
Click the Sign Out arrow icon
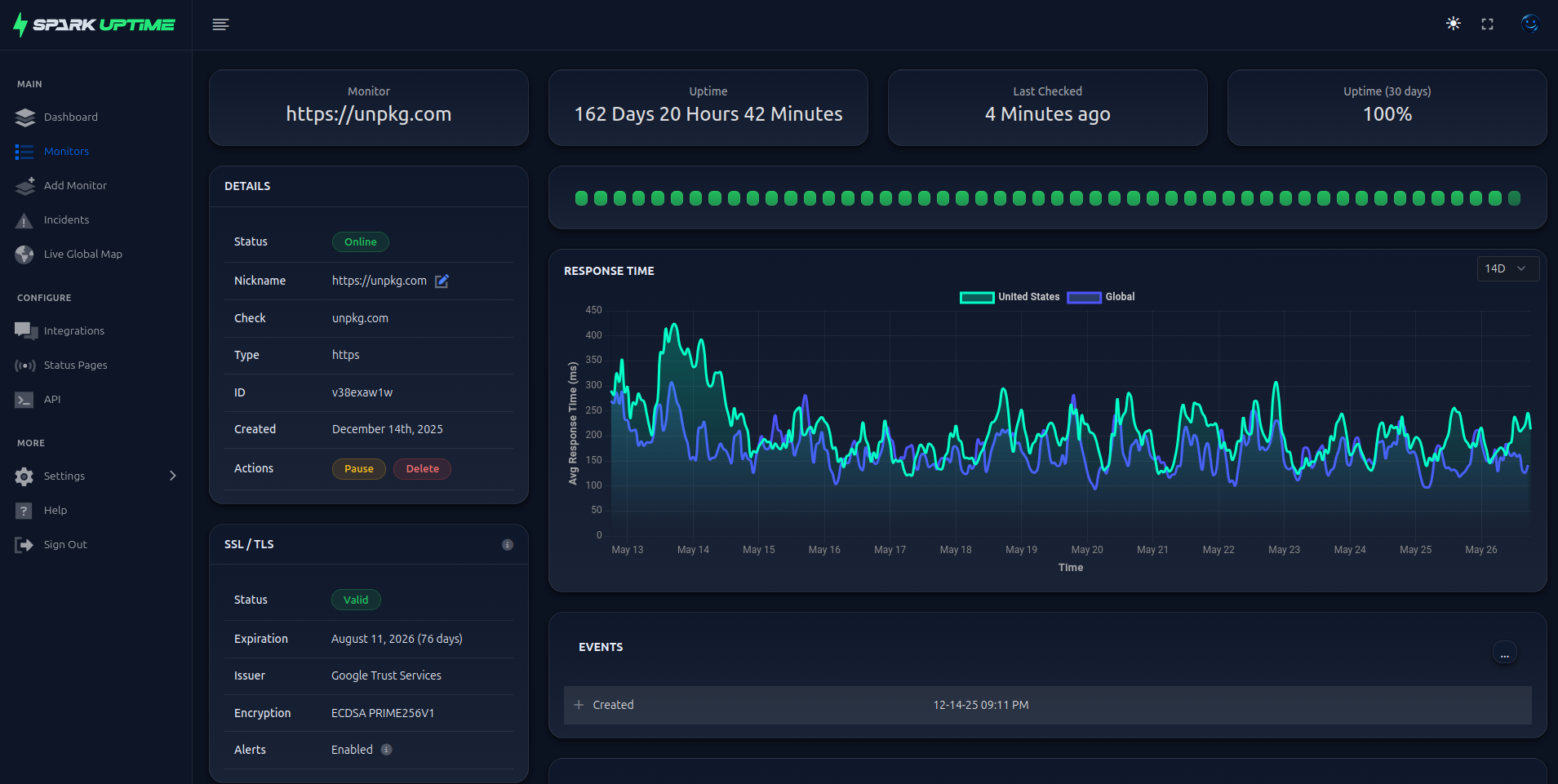(x=24, y=545)
